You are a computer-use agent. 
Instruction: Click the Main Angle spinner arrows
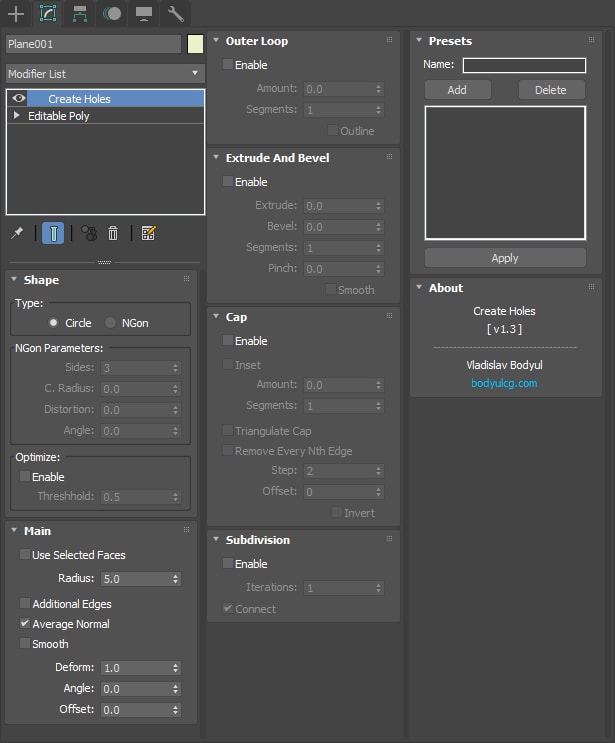(x=175, y=689)
